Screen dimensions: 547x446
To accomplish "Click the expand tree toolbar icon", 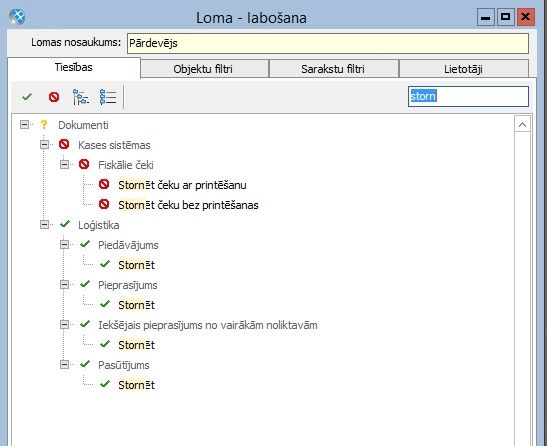I will tap(81, 97).
